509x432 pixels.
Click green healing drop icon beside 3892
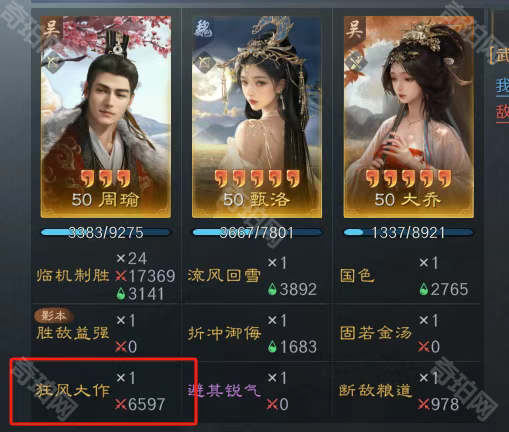click(x=273, y=289)
